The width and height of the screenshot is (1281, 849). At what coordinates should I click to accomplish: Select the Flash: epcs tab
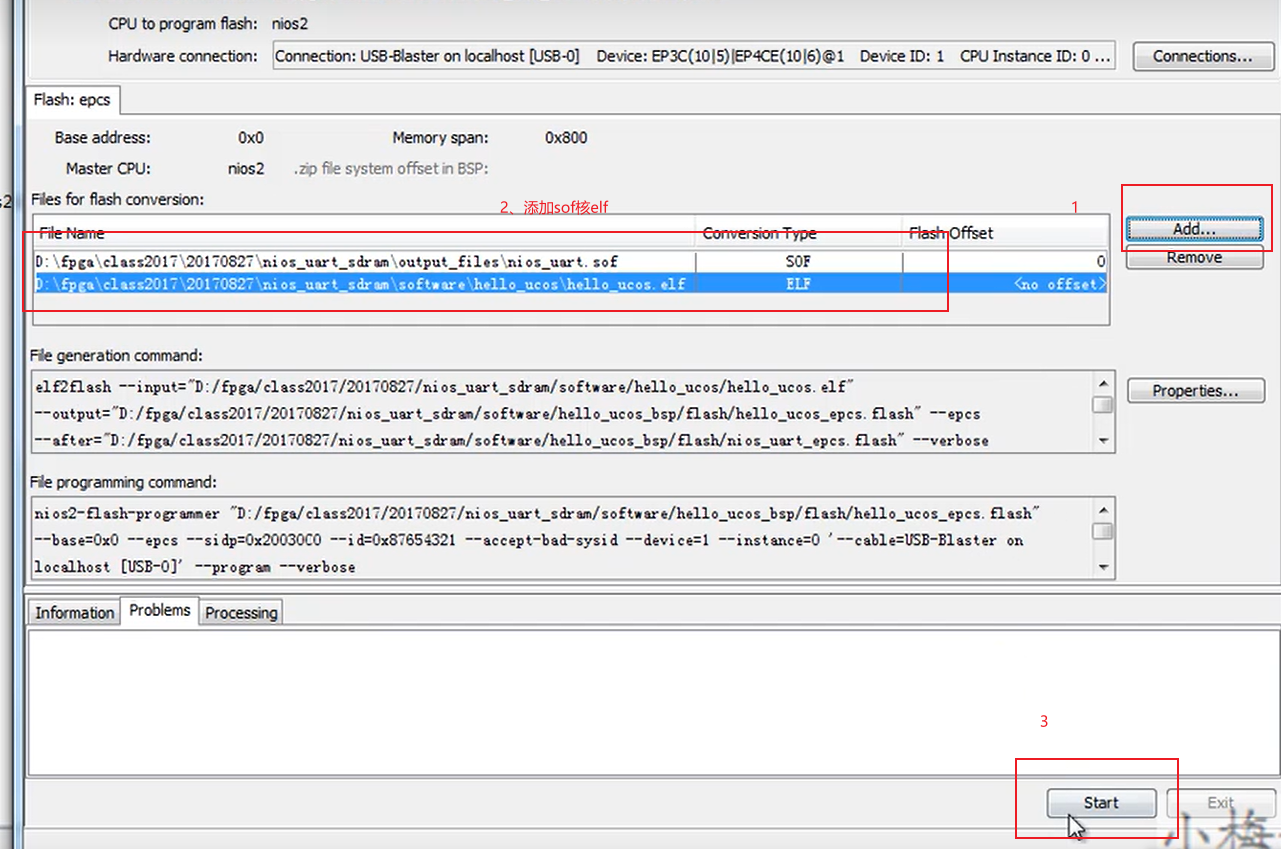click(72, 100)
